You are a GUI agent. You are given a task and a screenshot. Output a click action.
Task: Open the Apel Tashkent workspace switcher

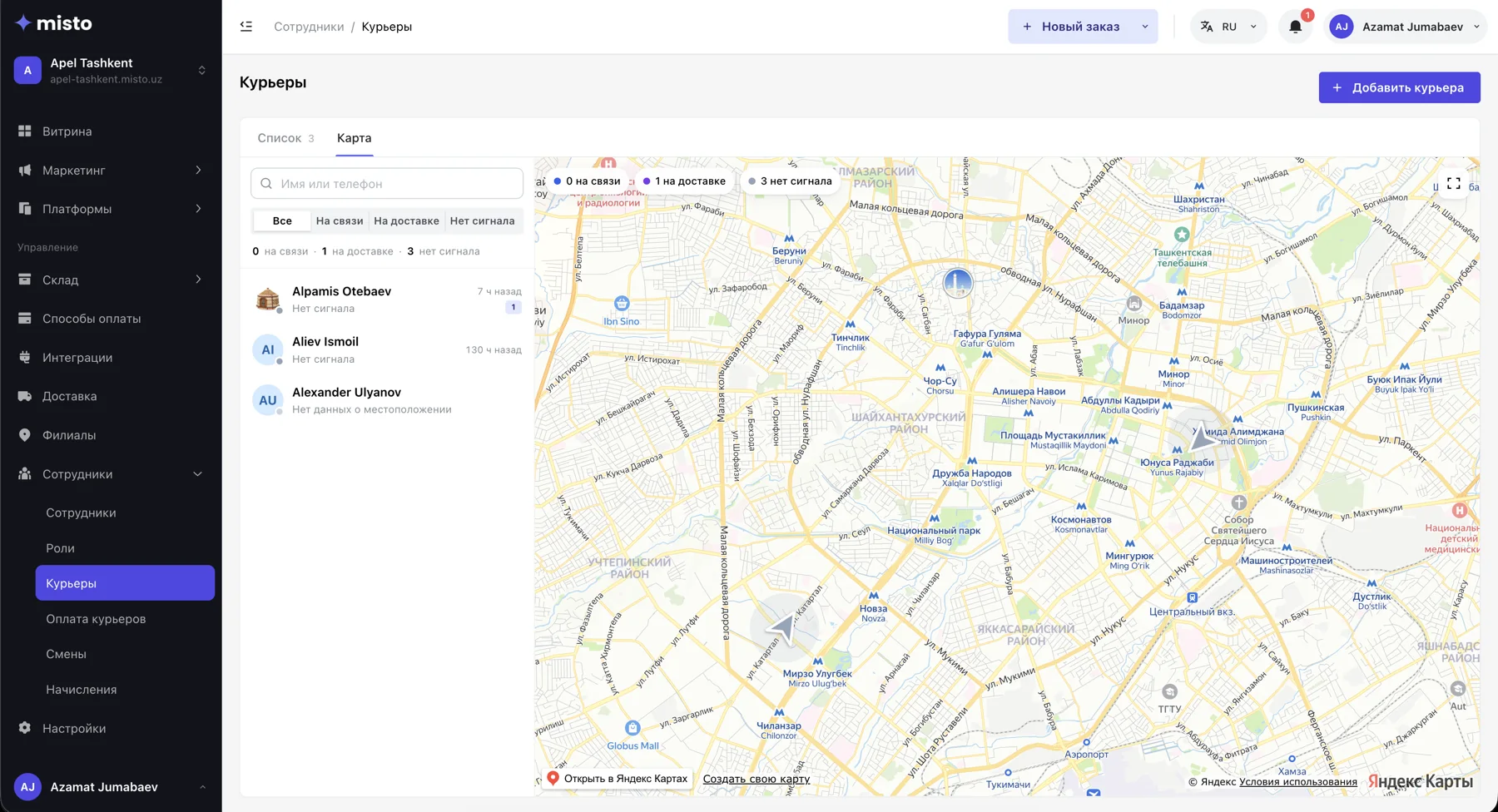[x=111, y=71]
